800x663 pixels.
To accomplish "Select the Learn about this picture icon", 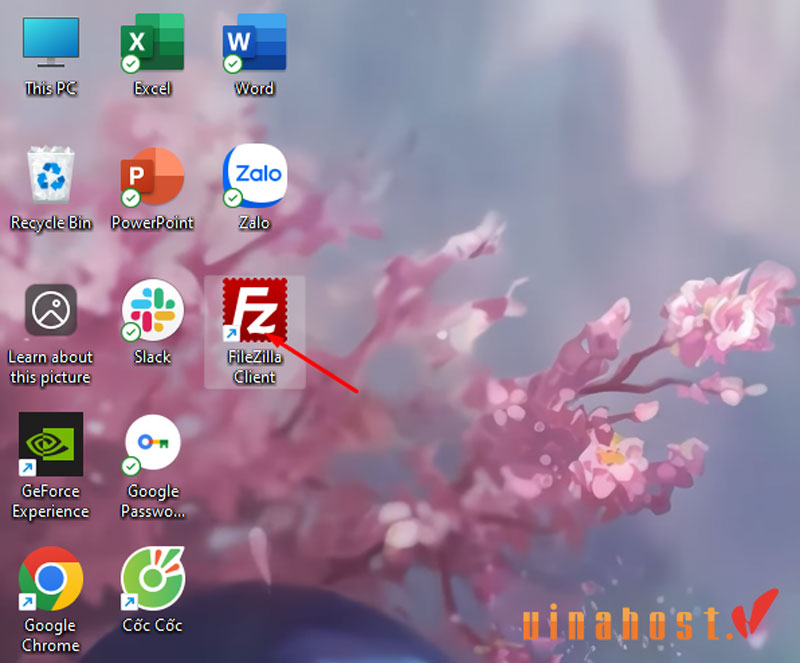I will [x=51, y=310].
